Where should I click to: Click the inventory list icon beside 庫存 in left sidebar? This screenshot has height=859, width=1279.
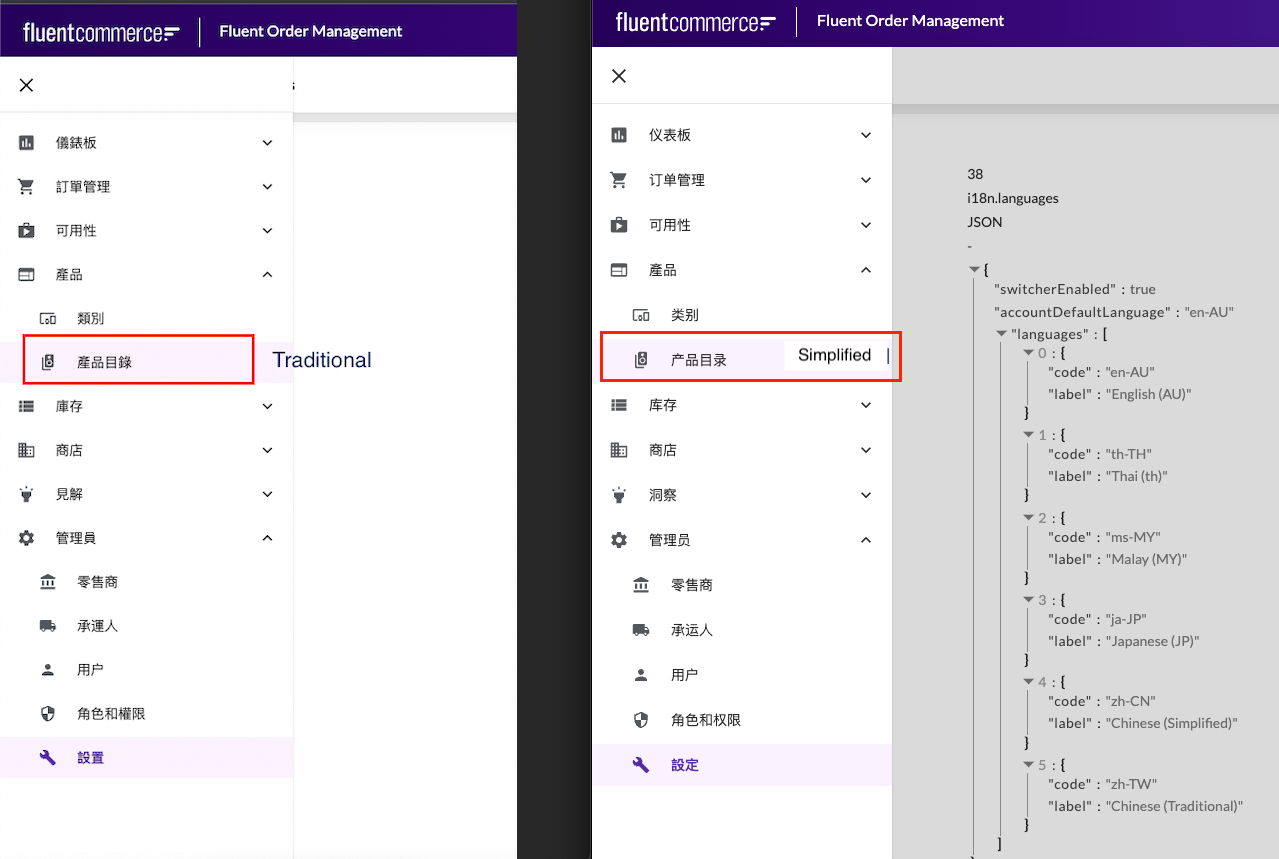pos(27,406)
